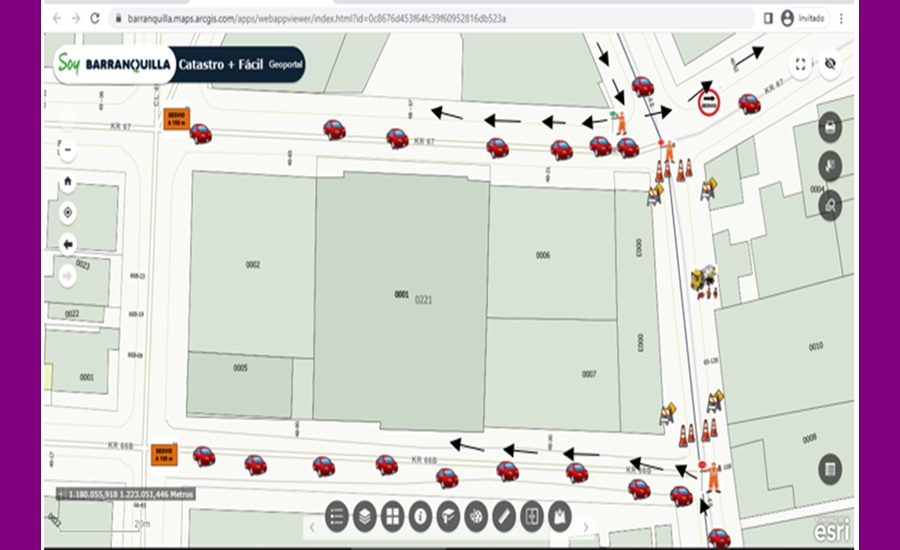Click the My Location button
900x550 pixels.
[68, 213]
